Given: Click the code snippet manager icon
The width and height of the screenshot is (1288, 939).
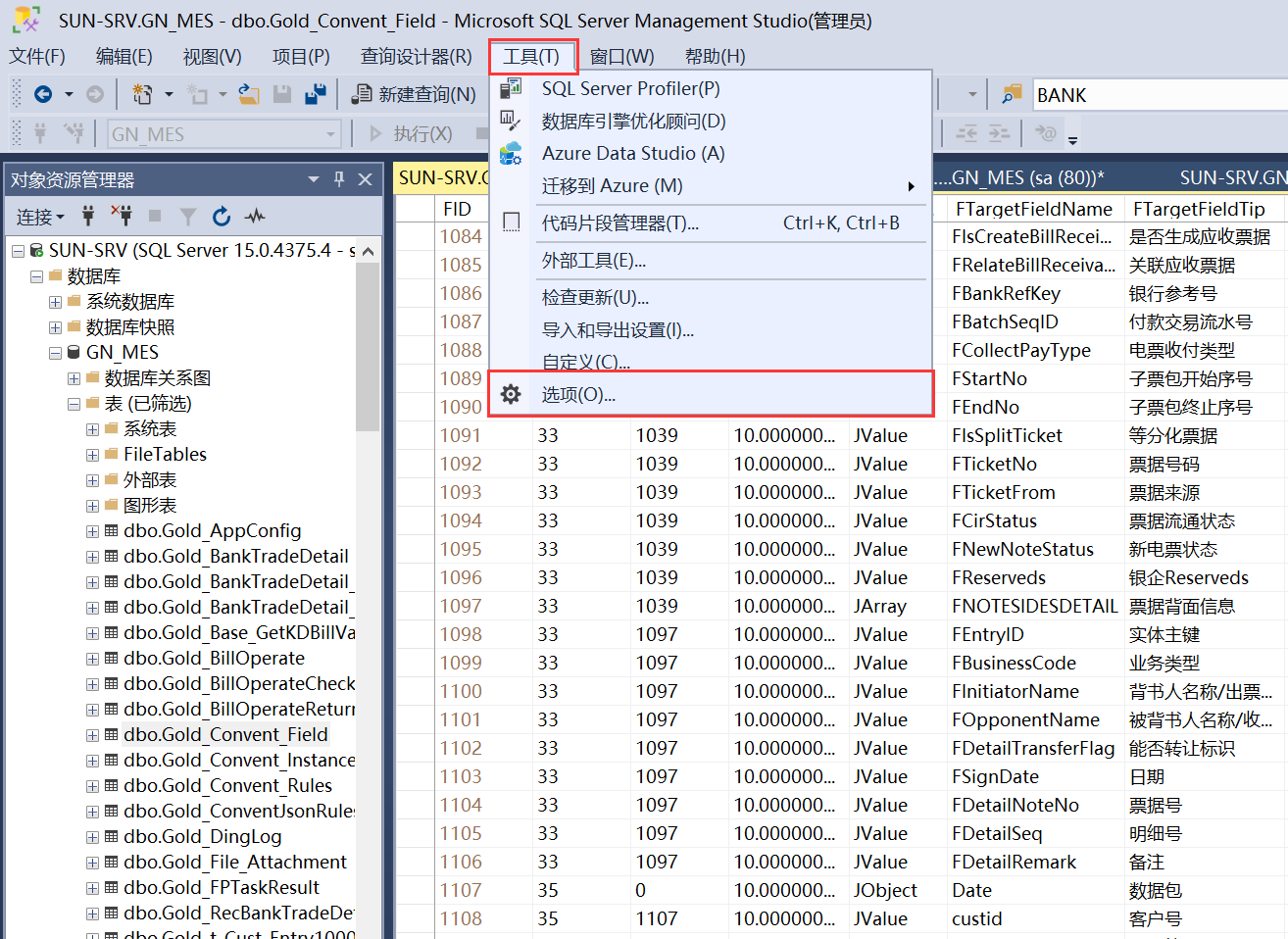Looking at the screenshot, I should 511,222.
